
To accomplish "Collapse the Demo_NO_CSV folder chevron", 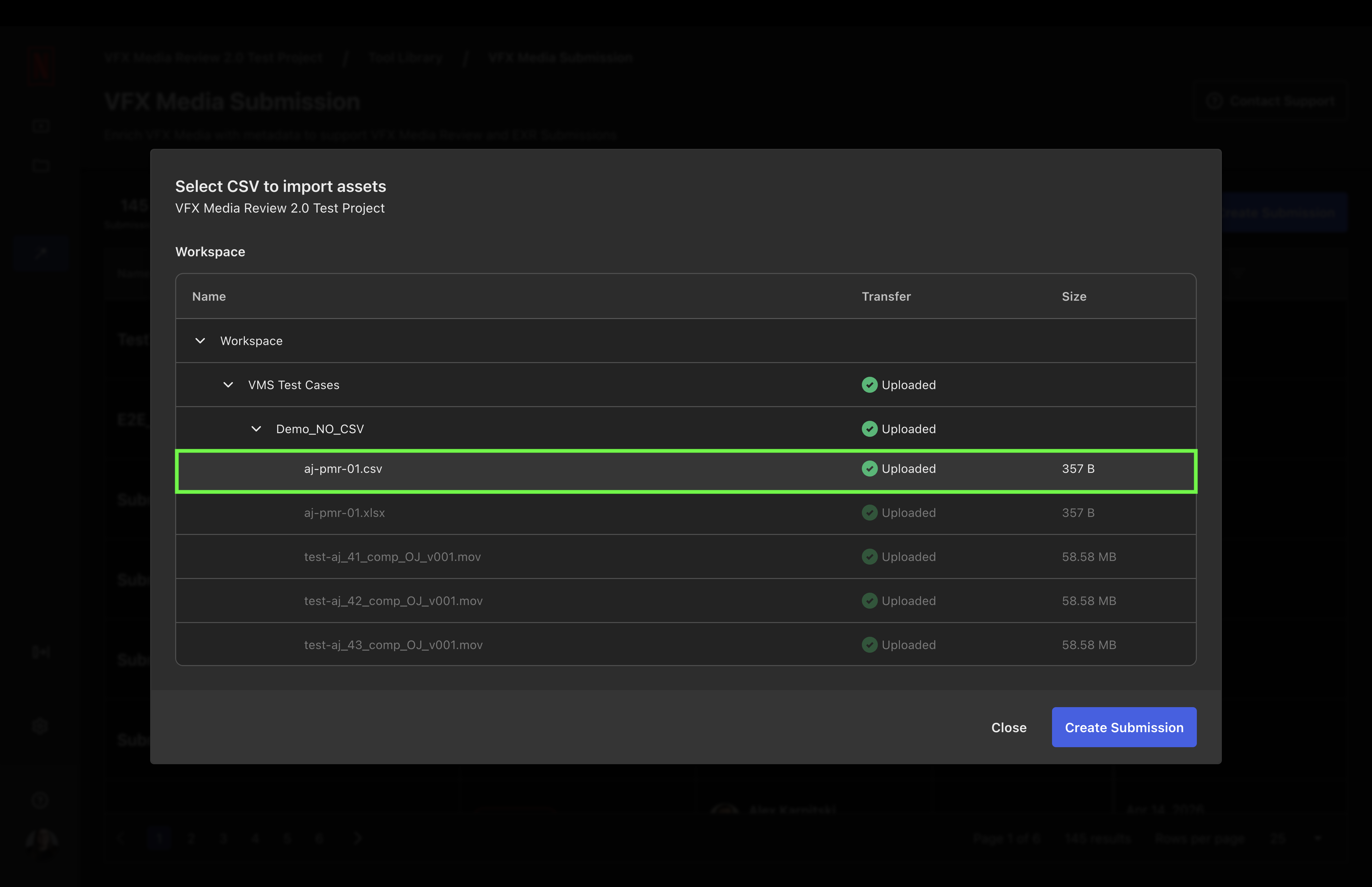I will 256,429.
